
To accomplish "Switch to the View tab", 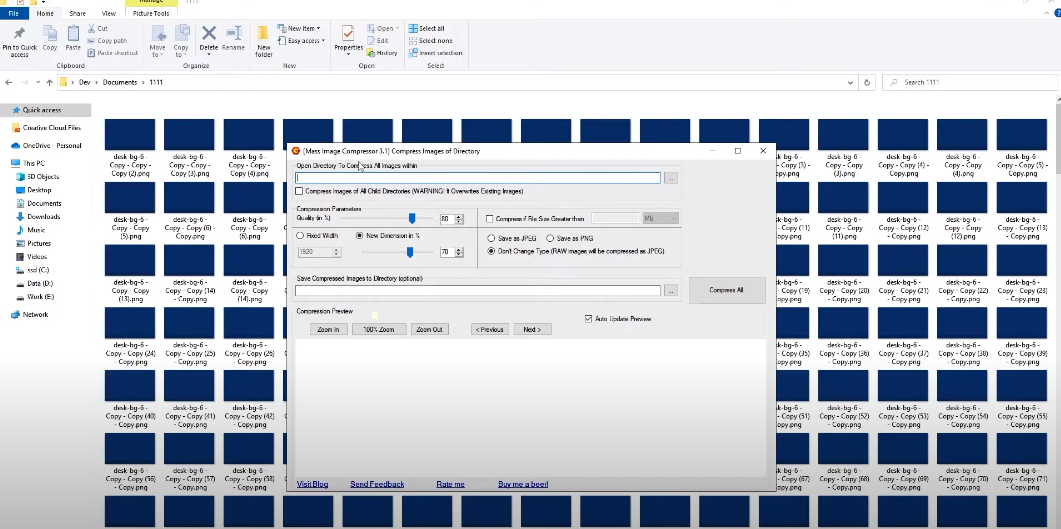I will pyautogui.click(x=108, y=14).
